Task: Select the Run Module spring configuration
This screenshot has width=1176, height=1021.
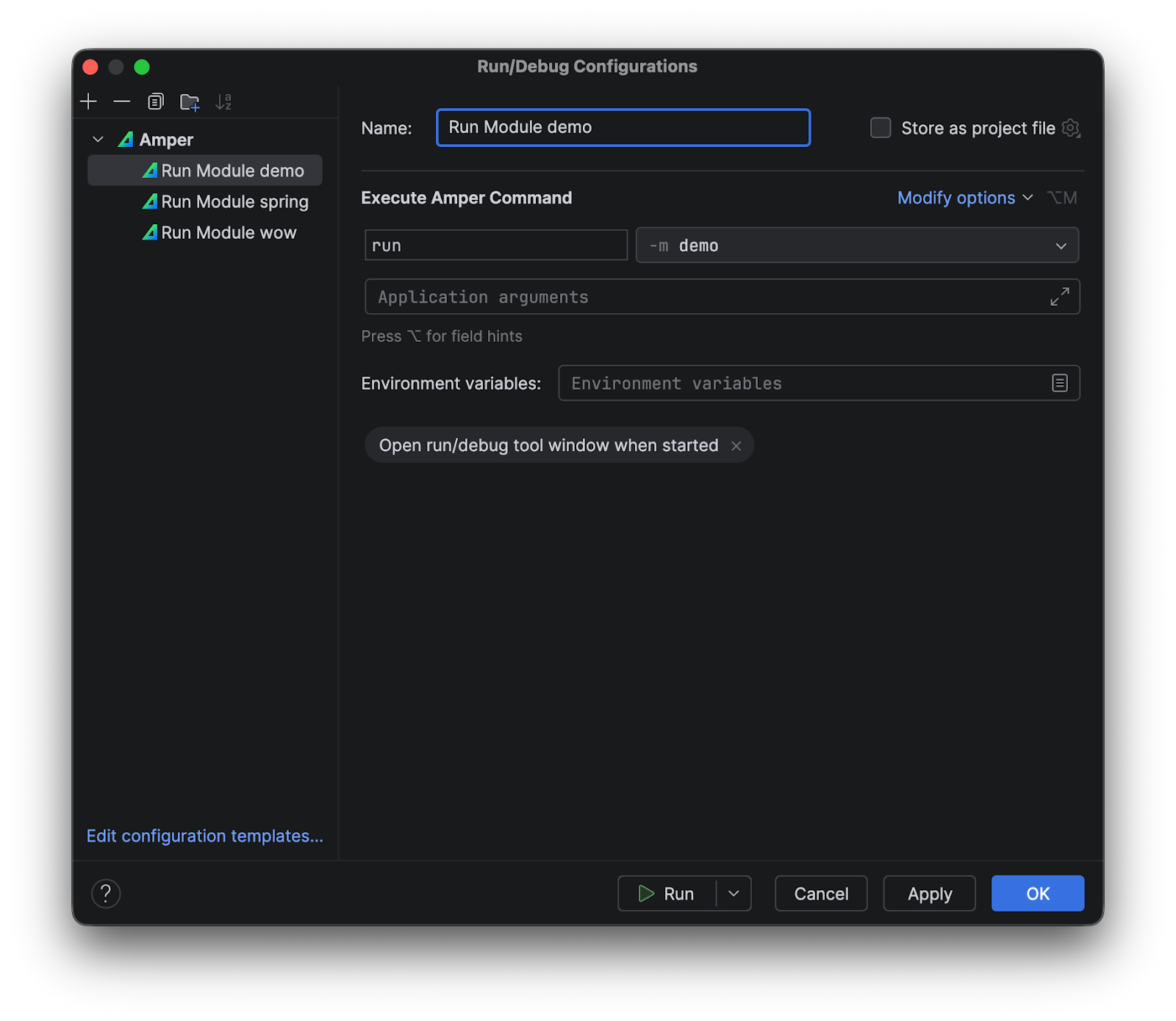Action: [x=234, y=201]
